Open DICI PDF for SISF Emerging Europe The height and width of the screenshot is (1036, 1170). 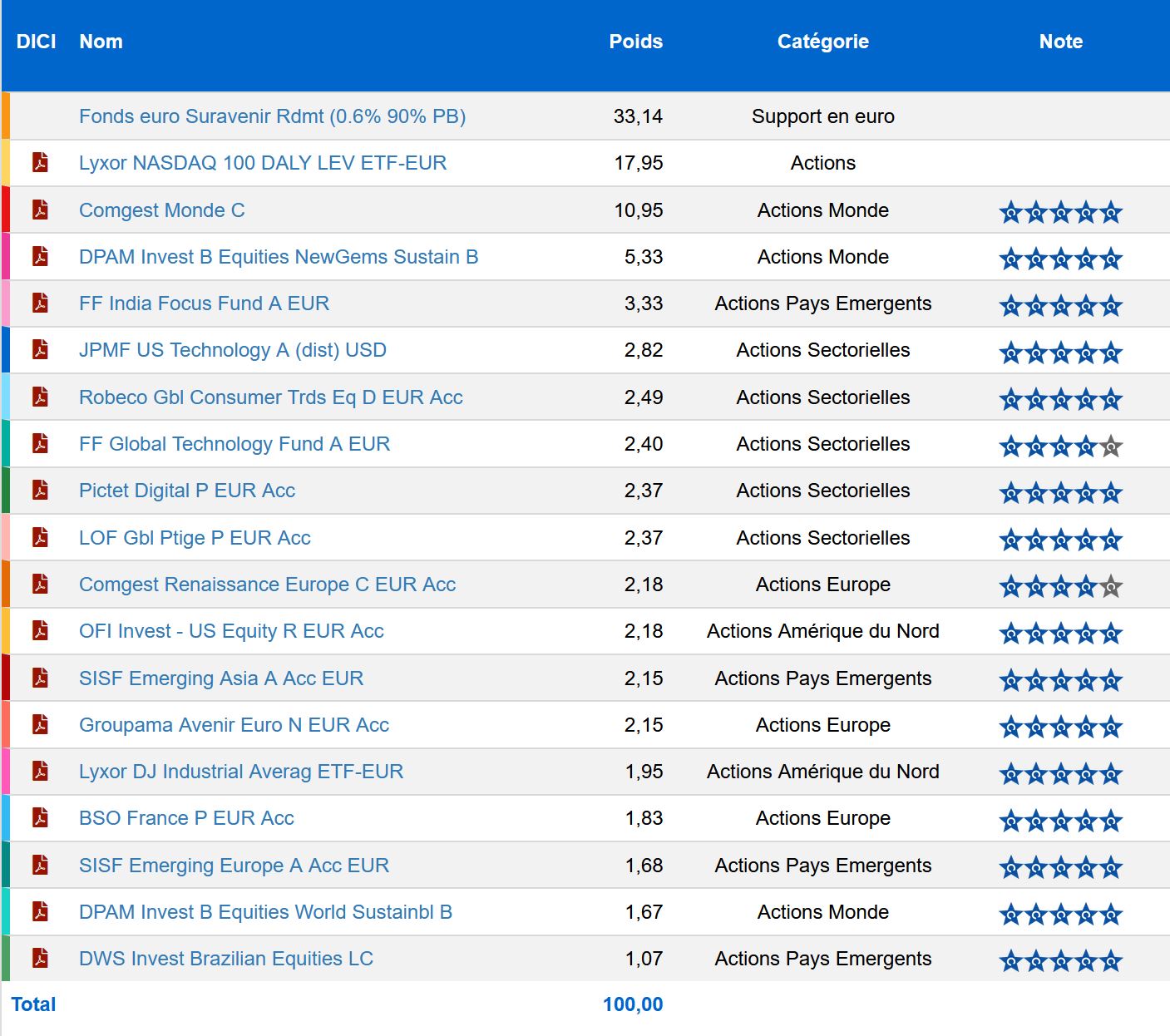click(40, 865)
